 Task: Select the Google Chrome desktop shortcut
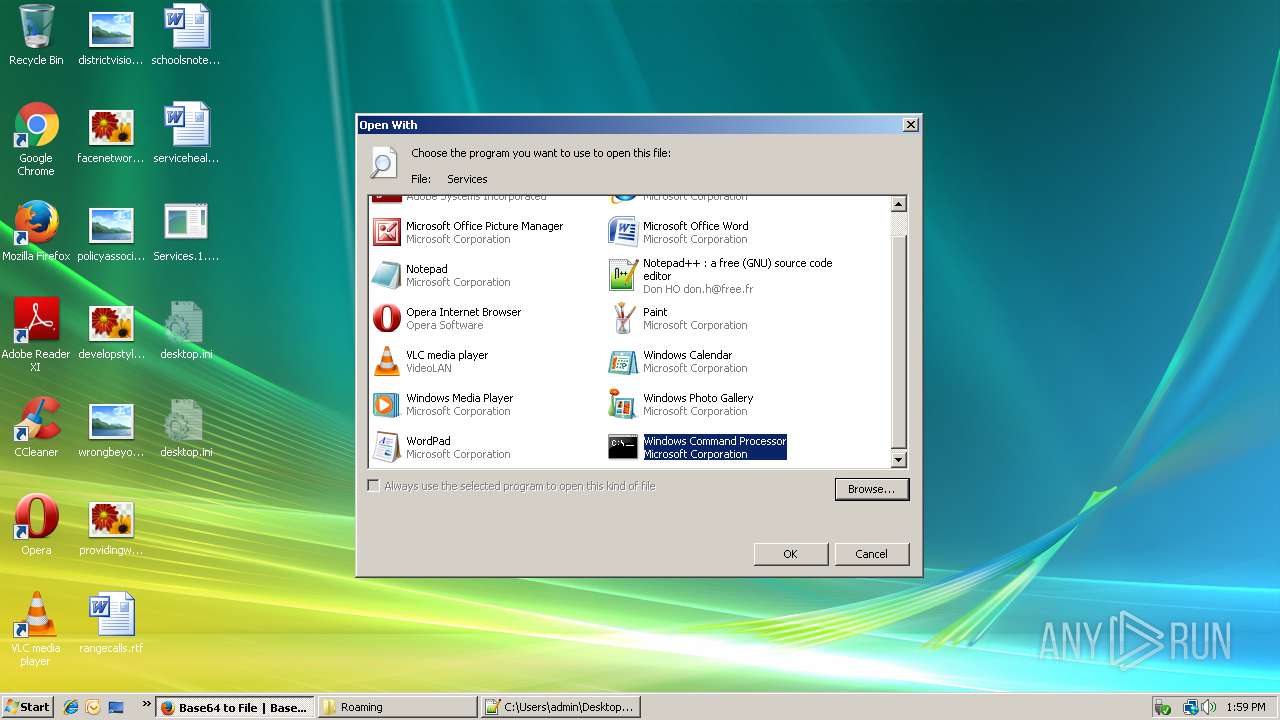click(36, 139)
